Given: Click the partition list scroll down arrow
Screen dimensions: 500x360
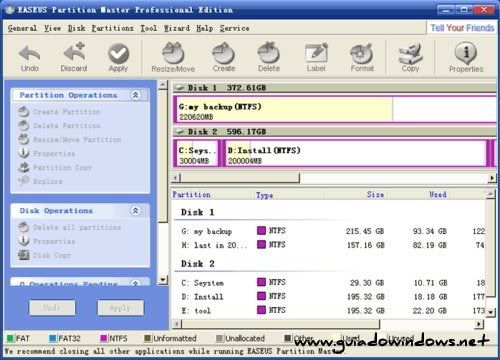Looking at the screenshot, I should tap(490, 313).
